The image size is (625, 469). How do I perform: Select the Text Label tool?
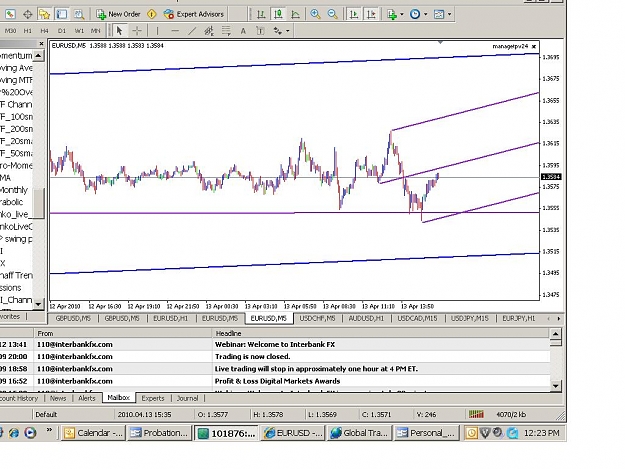[x=260, y=31]
